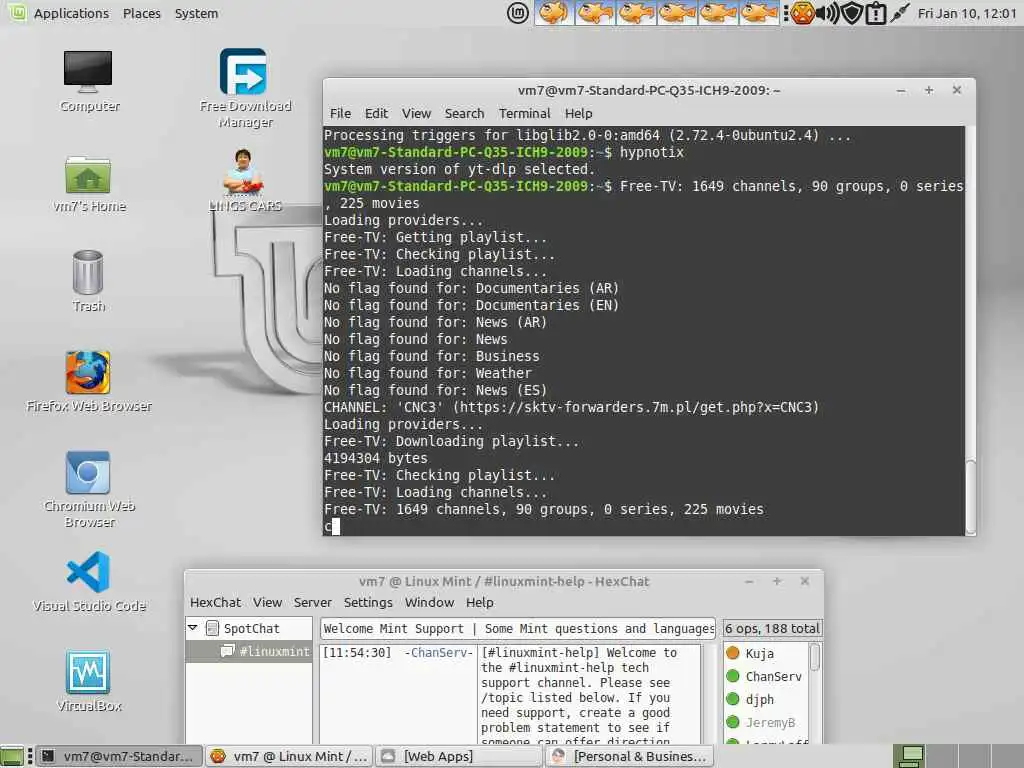Open the shield update manager tray icon

pos(852,13)
